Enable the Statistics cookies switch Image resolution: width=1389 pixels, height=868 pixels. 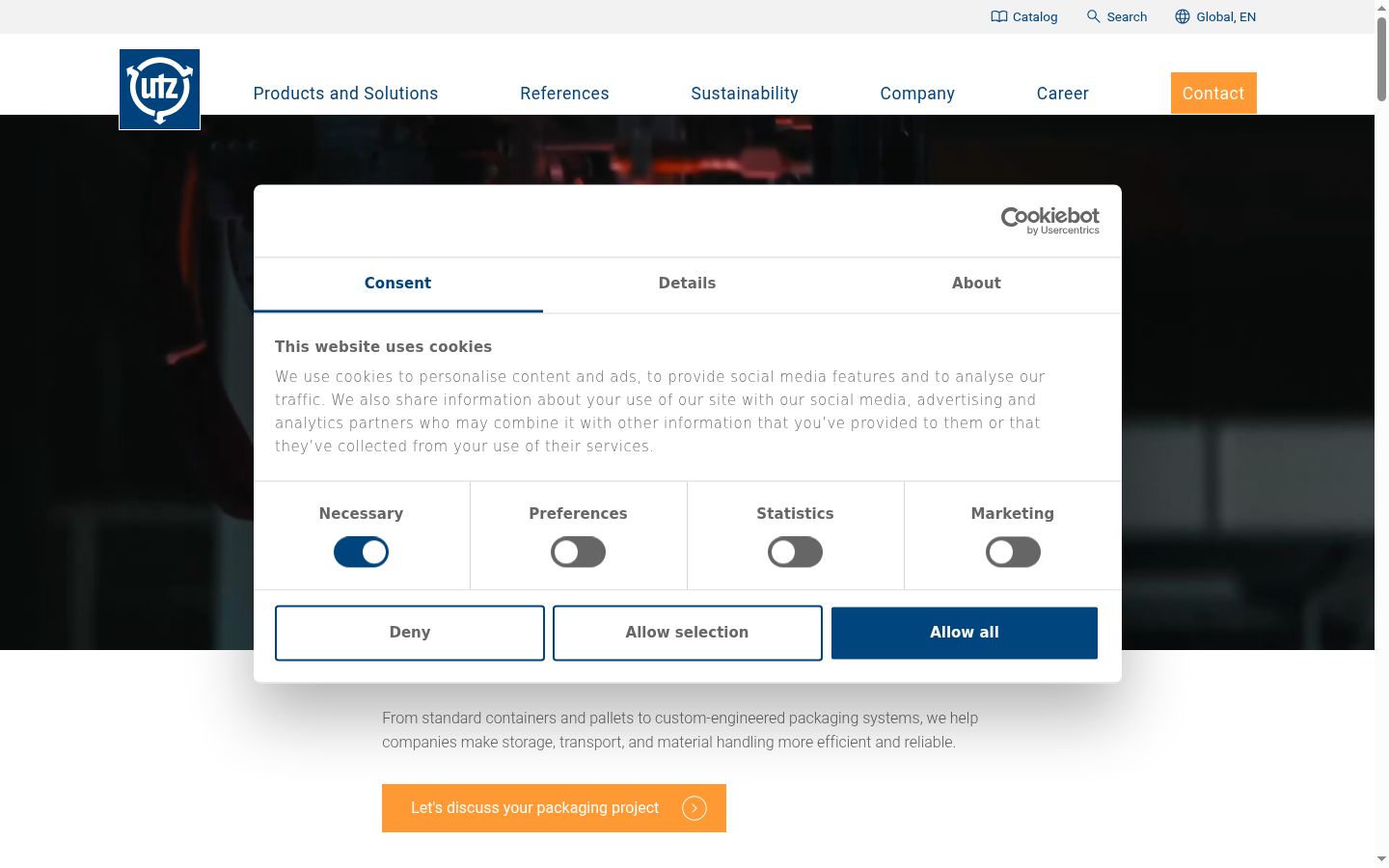click(795, 552)
